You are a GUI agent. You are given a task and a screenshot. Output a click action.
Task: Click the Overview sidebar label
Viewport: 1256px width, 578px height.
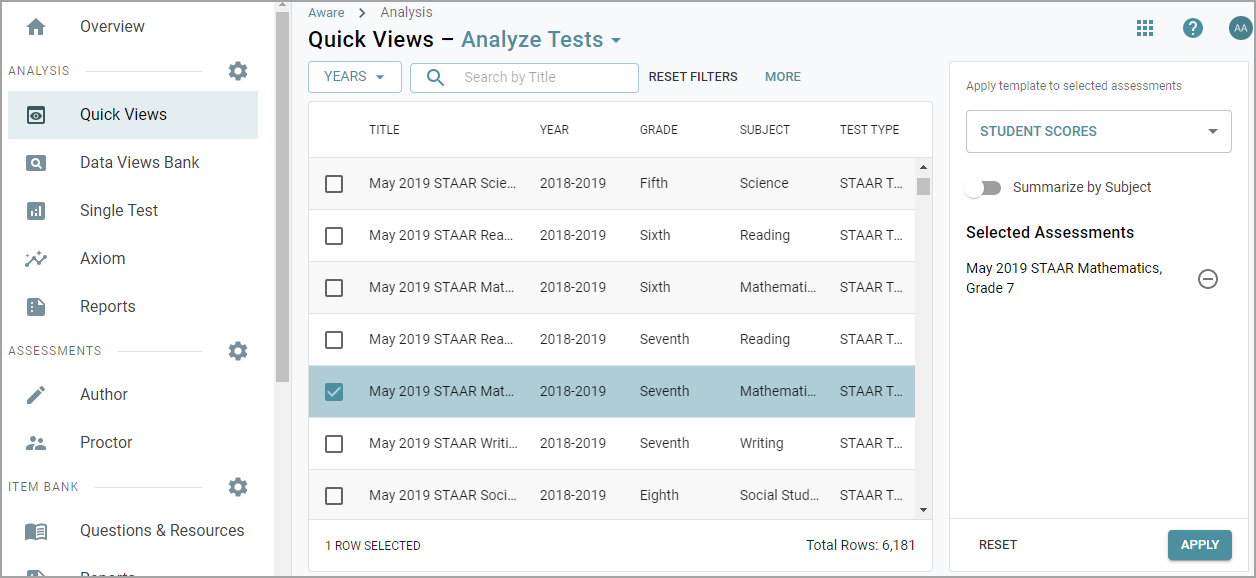tap(112, 27)
